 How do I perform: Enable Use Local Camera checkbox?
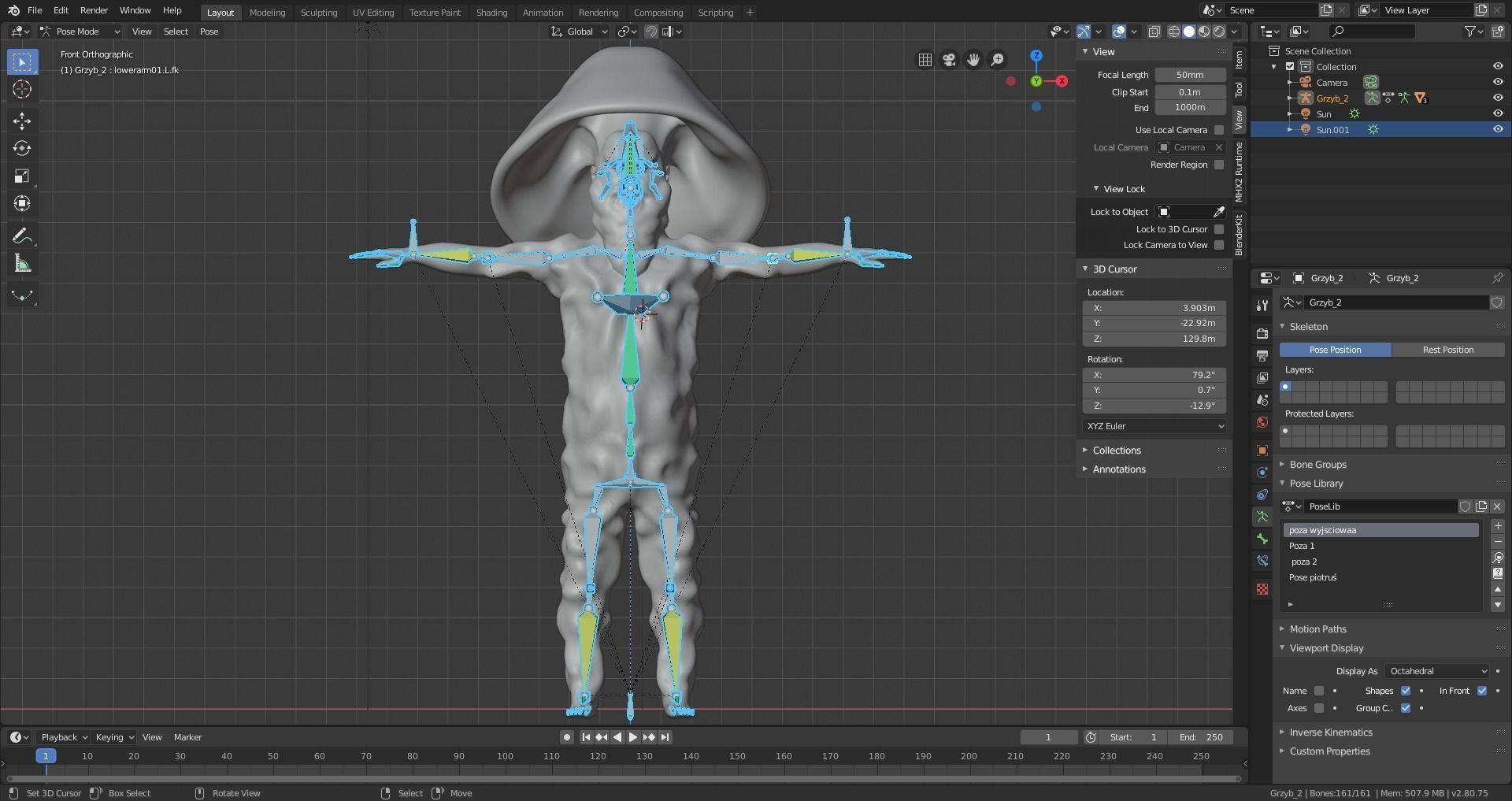tap(1219, 130)
